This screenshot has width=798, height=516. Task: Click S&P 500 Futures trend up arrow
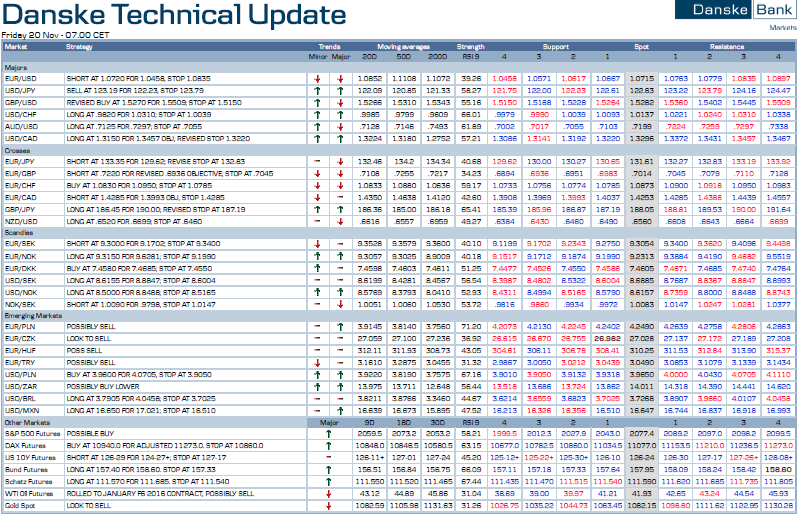[x=330, y=435]
